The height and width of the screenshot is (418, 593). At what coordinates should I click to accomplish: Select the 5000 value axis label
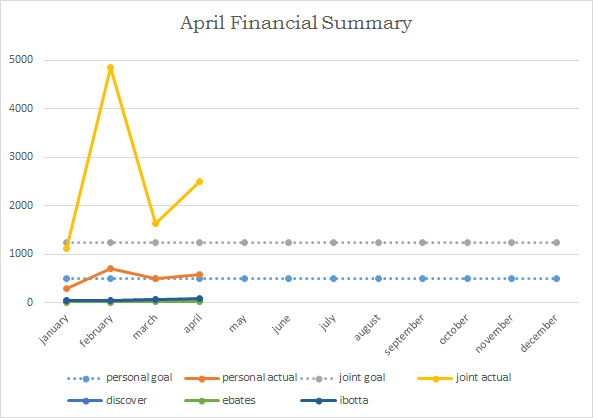pos(21,60)
